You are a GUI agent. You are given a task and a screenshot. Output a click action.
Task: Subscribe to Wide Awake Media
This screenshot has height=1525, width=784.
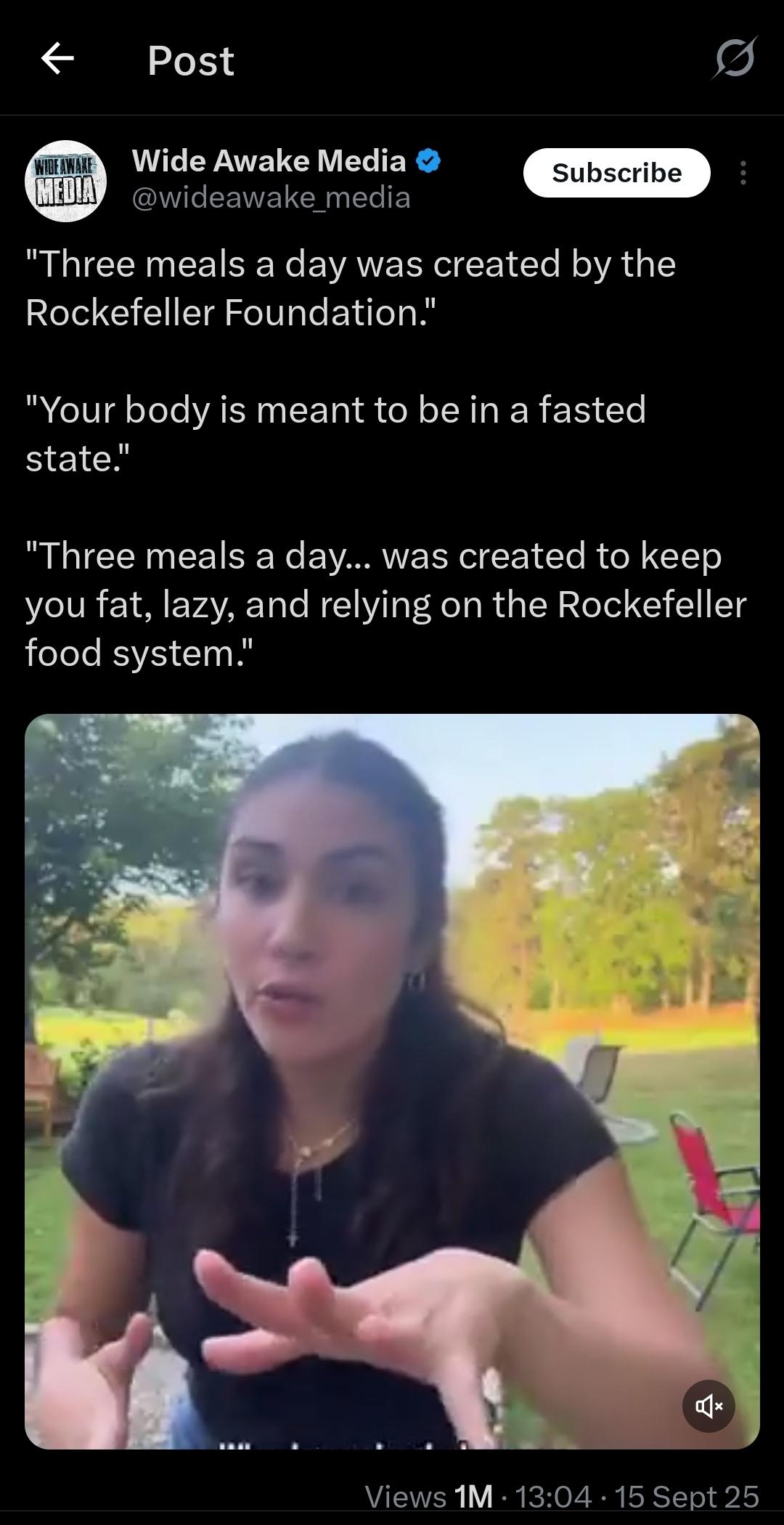pos(616,173)
